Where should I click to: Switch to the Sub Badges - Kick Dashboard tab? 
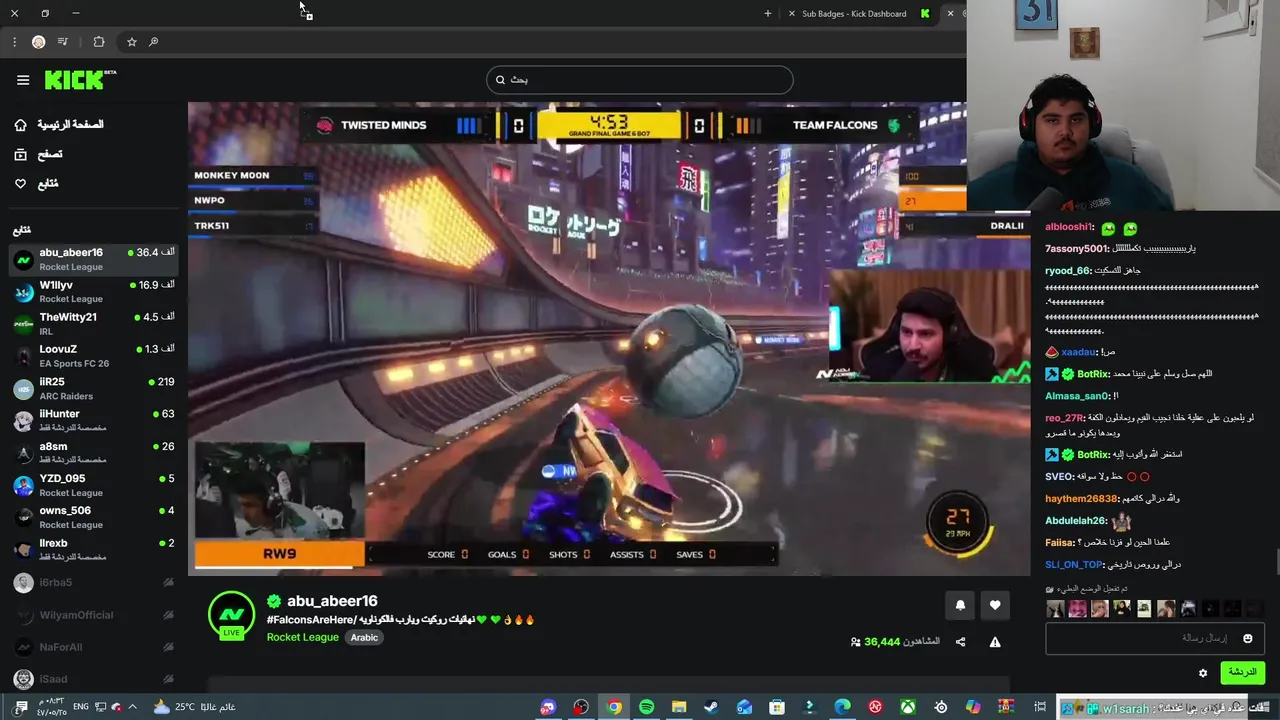click(853, 13)
